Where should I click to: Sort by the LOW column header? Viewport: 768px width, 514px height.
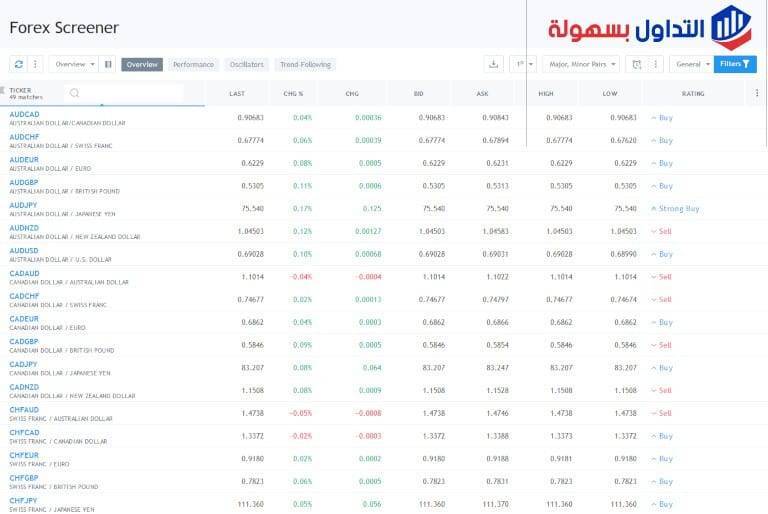point(610,94)
